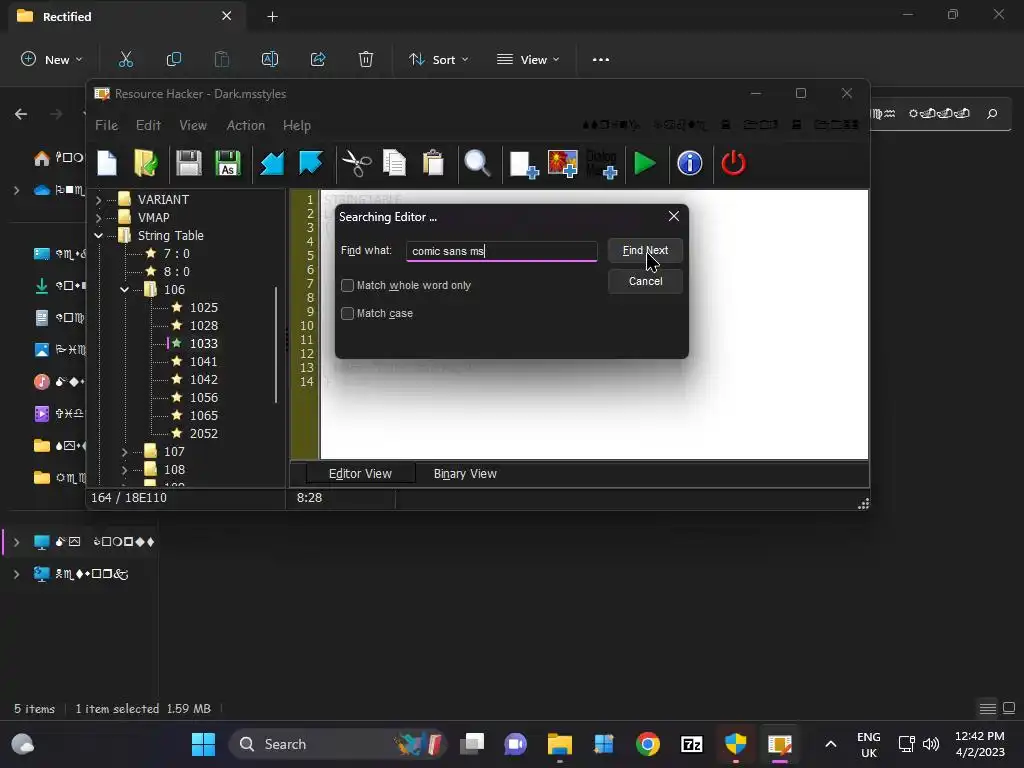Open Google Chrome from taskbar
Image resolution: width=1024 pixels, height=768 pixels.
tap(648, 744)
